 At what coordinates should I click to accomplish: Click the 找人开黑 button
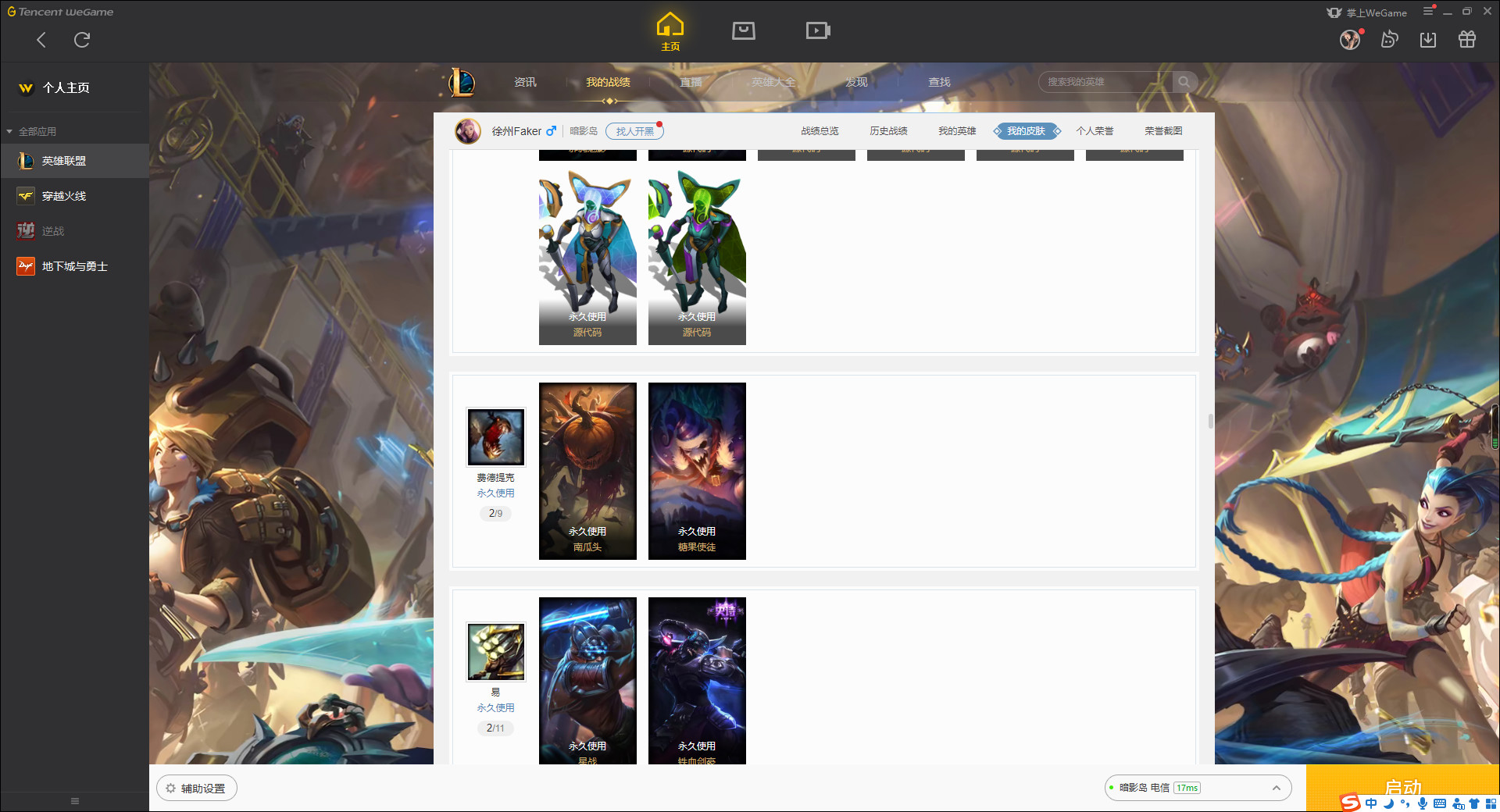[634, 131]
